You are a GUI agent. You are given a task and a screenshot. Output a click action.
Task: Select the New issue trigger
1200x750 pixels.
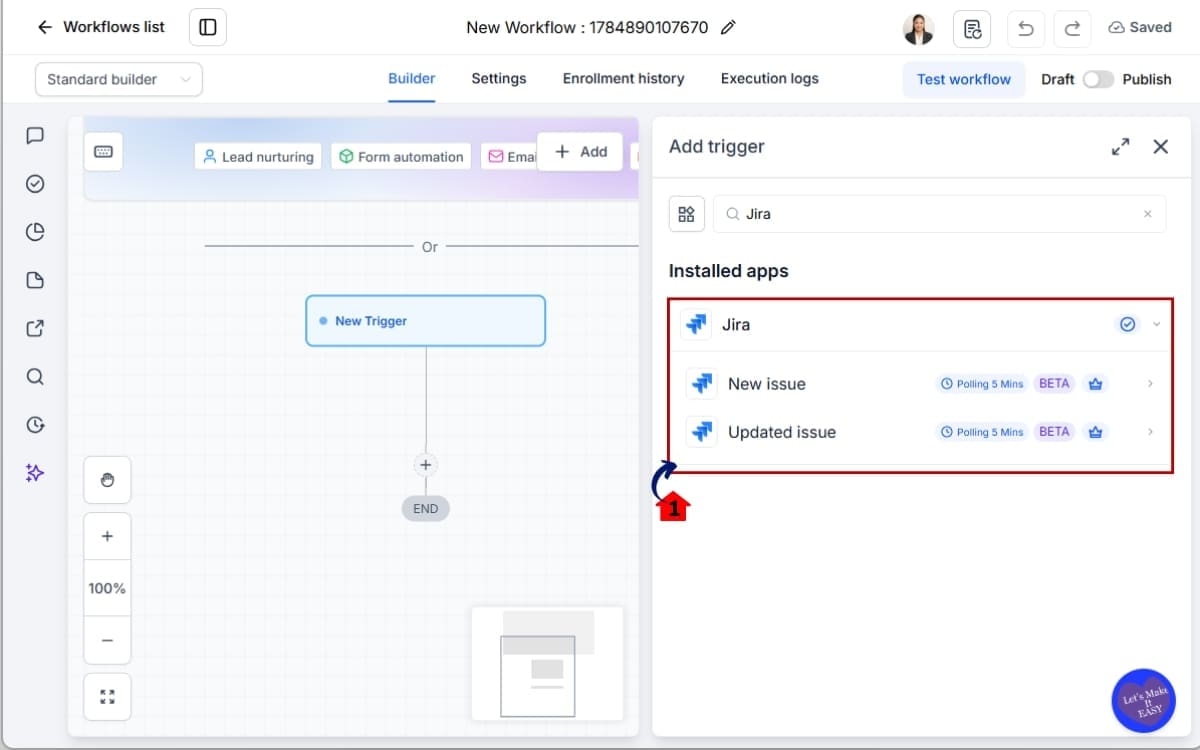(x=921, y=384)
